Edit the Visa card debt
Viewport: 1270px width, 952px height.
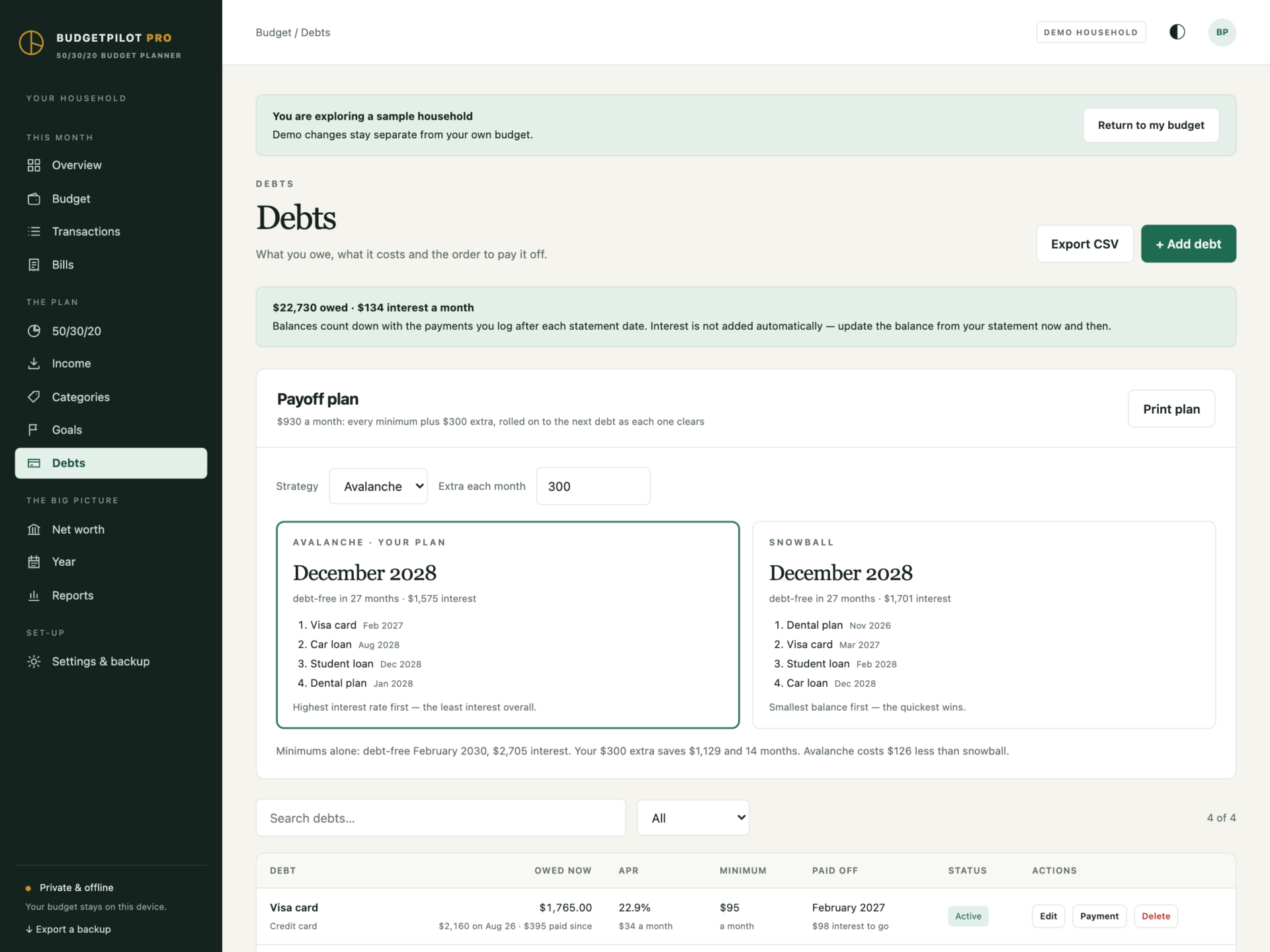tap(1048, 916)
